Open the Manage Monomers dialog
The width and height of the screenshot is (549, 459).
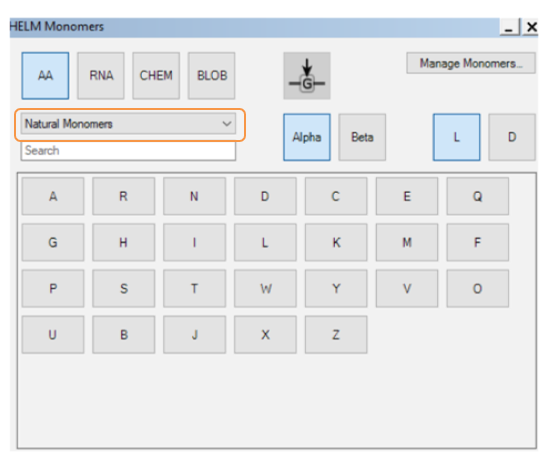pyautogui.click(x=471, y=63)
